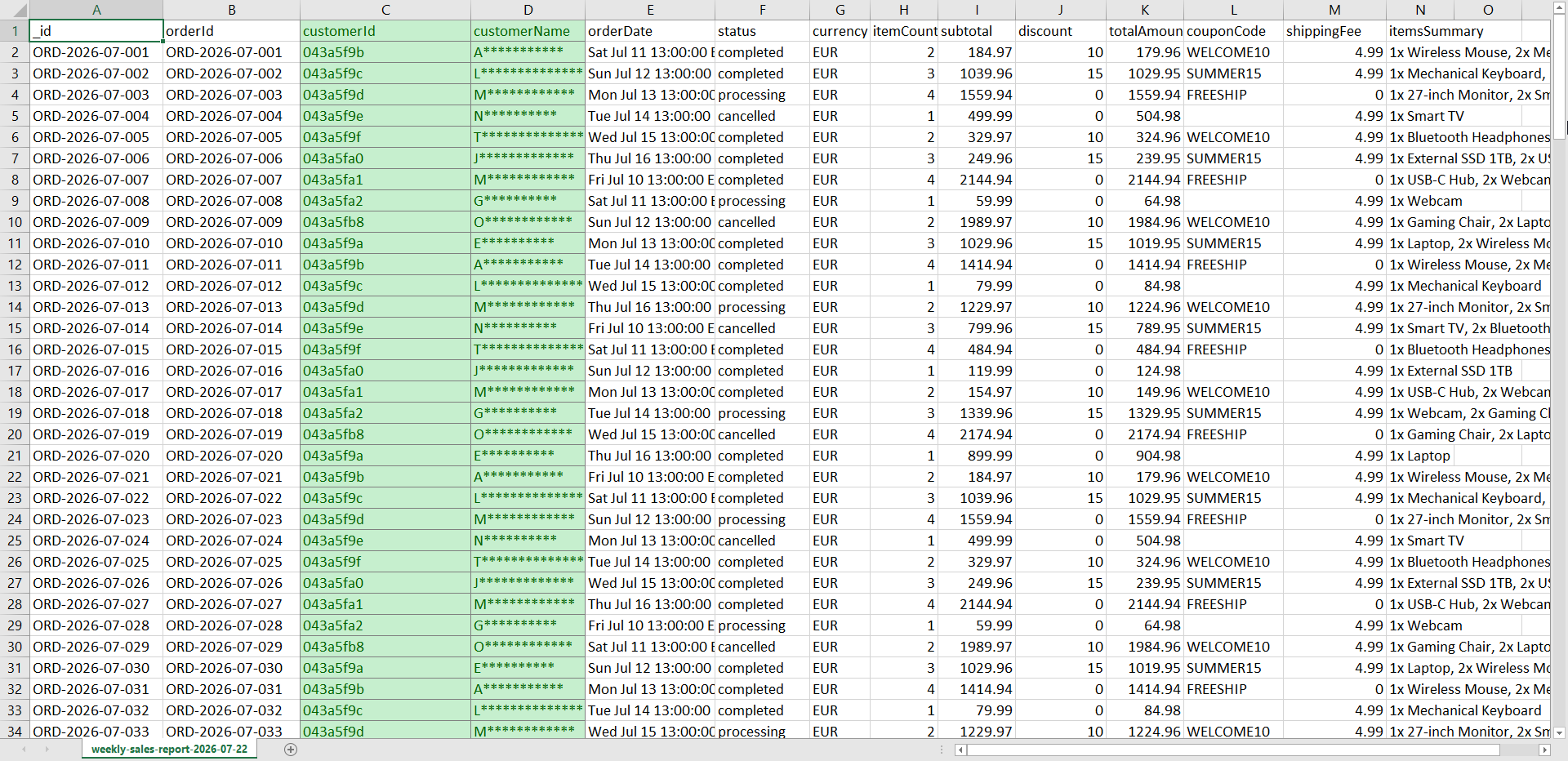Select the currency header cell

pyautogui.click(x=840, y=31)
